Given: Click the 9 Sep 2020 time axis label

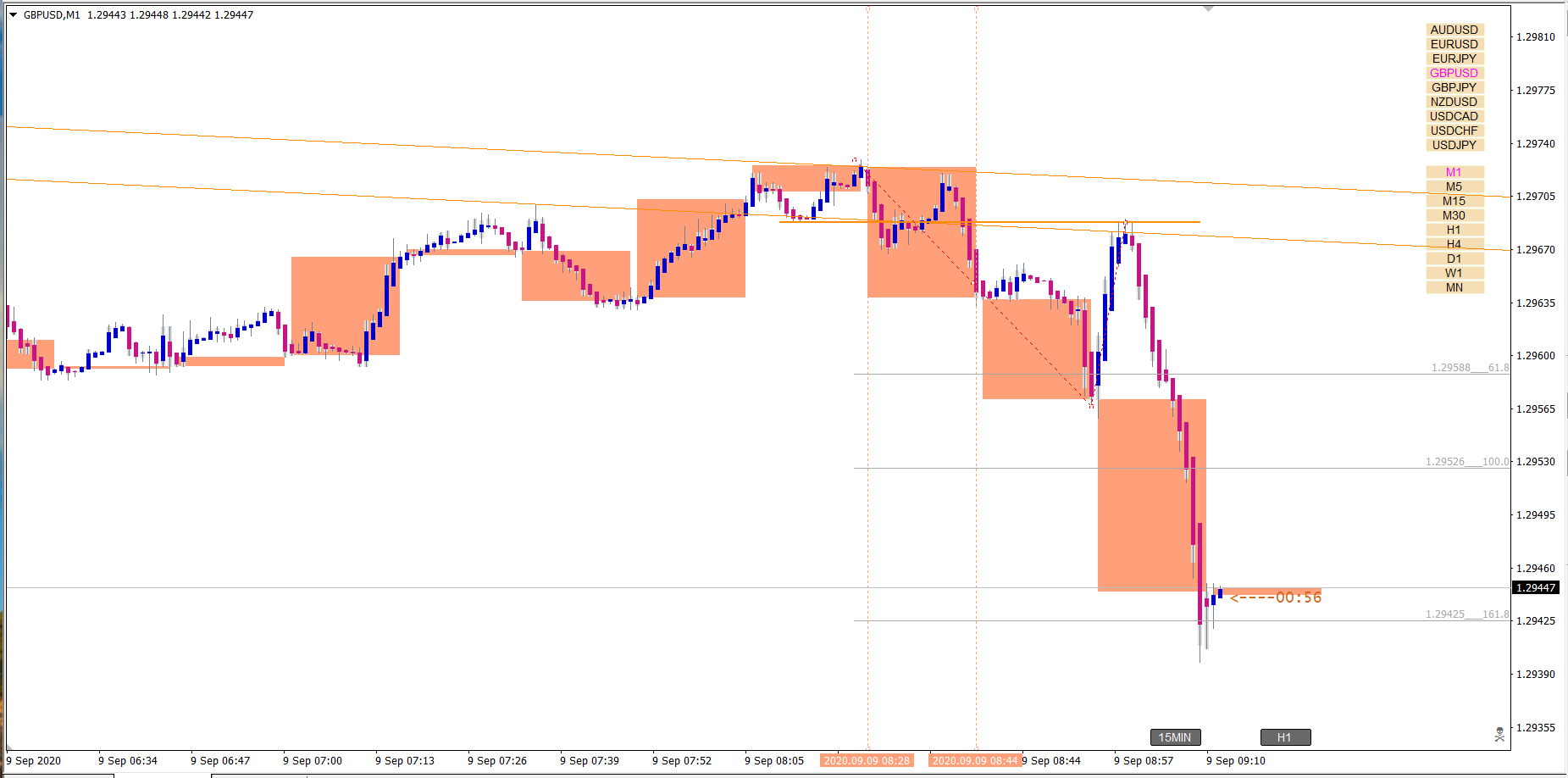Looking at the screenshot, I should click(34, 761).
